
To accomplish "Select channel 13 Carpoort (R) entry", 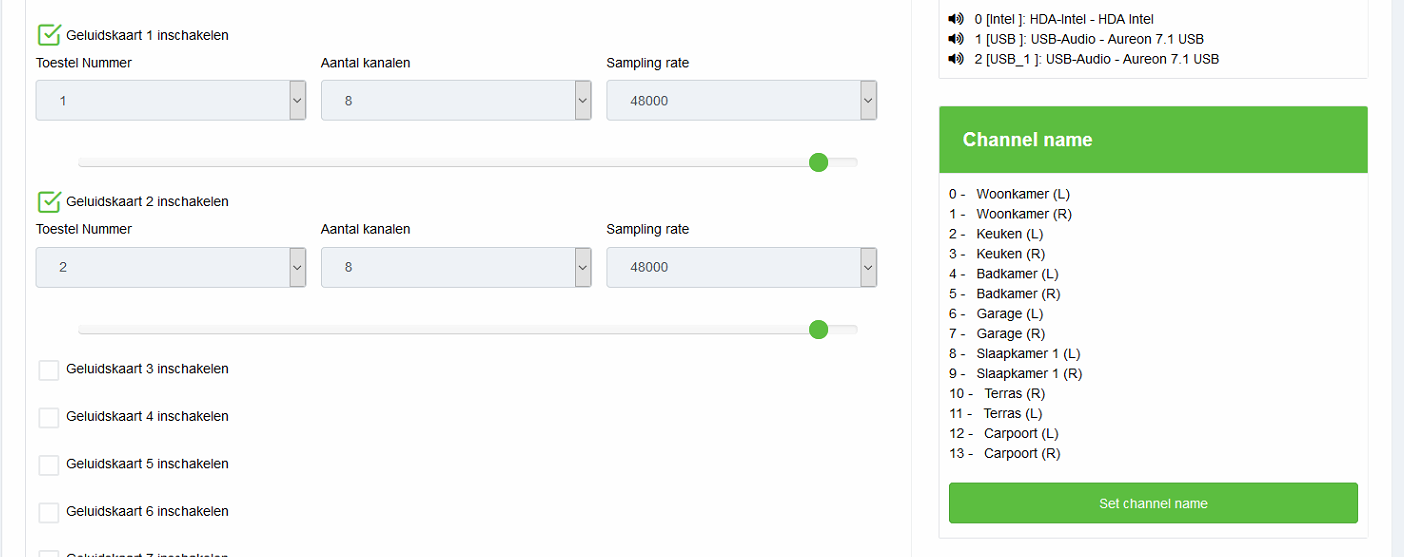I will click(x=1021, y=454).
